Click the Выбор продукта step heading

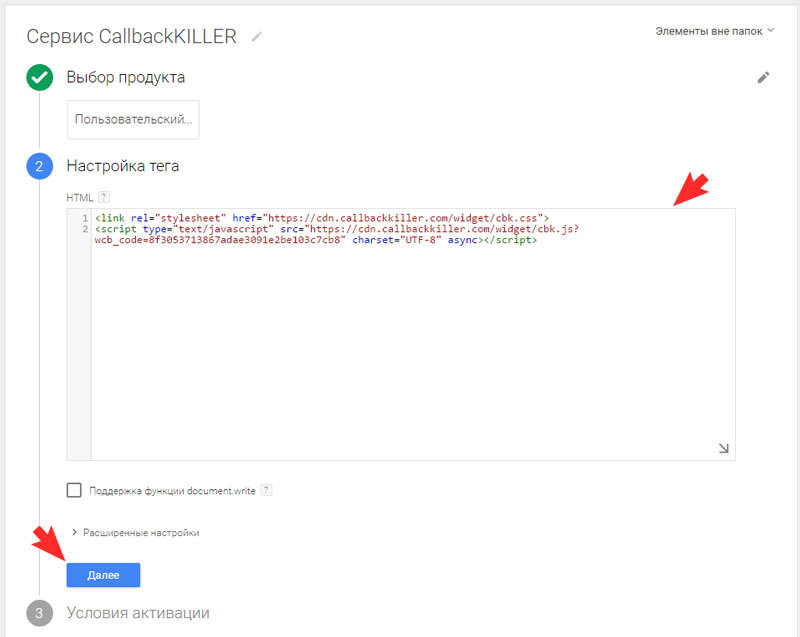126,78
